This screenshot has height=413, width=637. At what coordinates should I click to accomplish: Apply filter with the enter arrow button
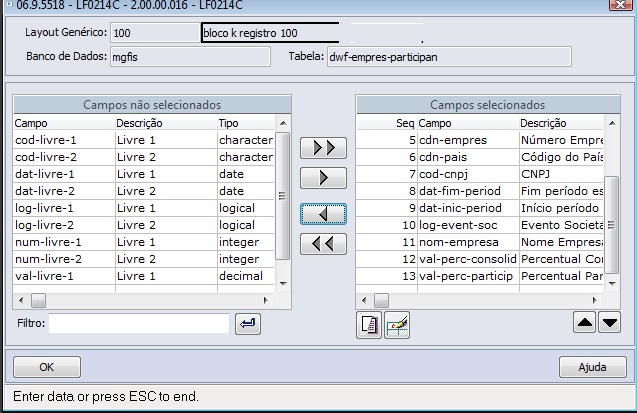pyautogui.click(x=248, y=324)
